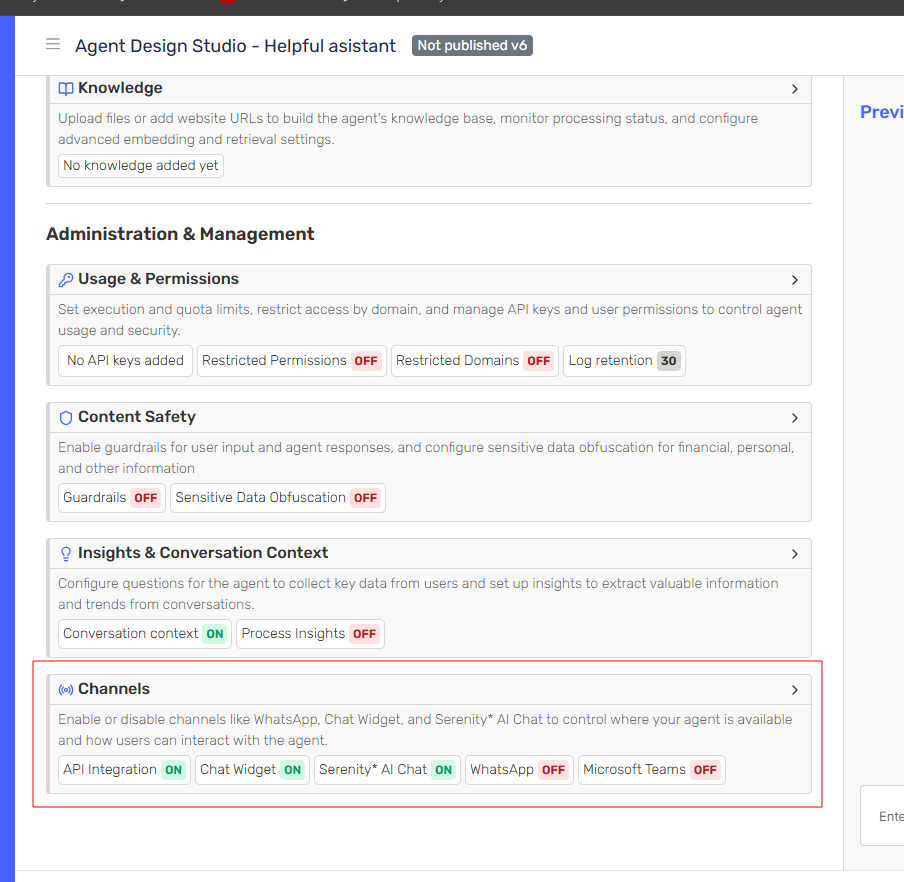The image size is (904, 882).
Task: Click the Usage & Permissions key icon
Action: click(66, 280)
